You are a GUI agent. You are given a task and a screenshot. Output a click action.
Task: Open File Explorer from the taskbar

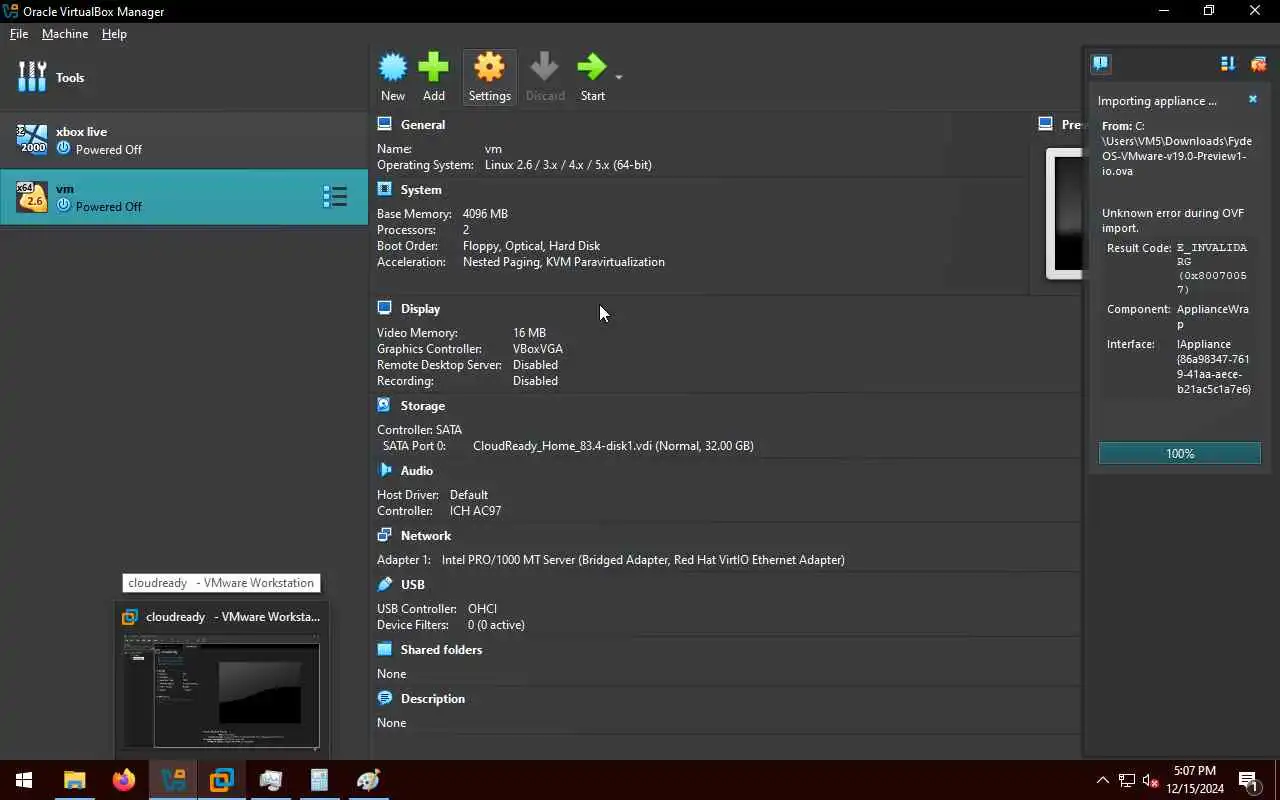click(x=74, y=780)
